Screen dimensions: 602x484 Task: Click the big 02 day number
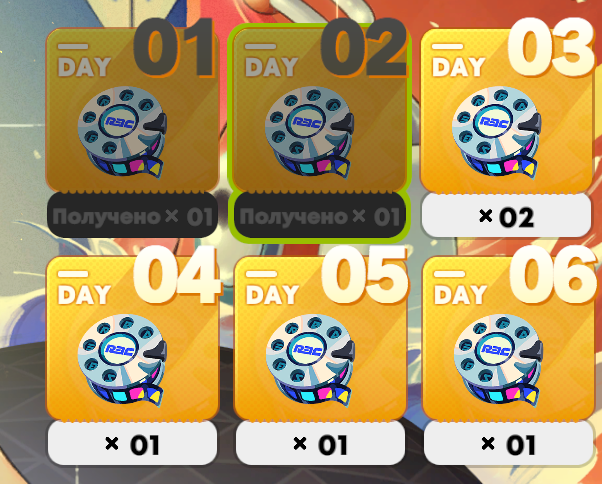364,48
